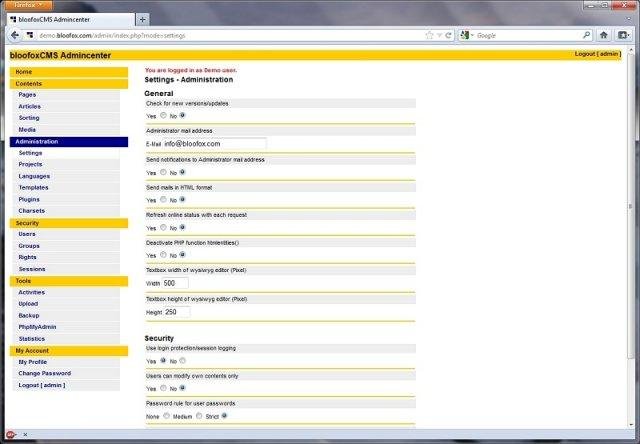
Task: Click the Adblock icon in the bottom status bar
Action: (10, 434)
